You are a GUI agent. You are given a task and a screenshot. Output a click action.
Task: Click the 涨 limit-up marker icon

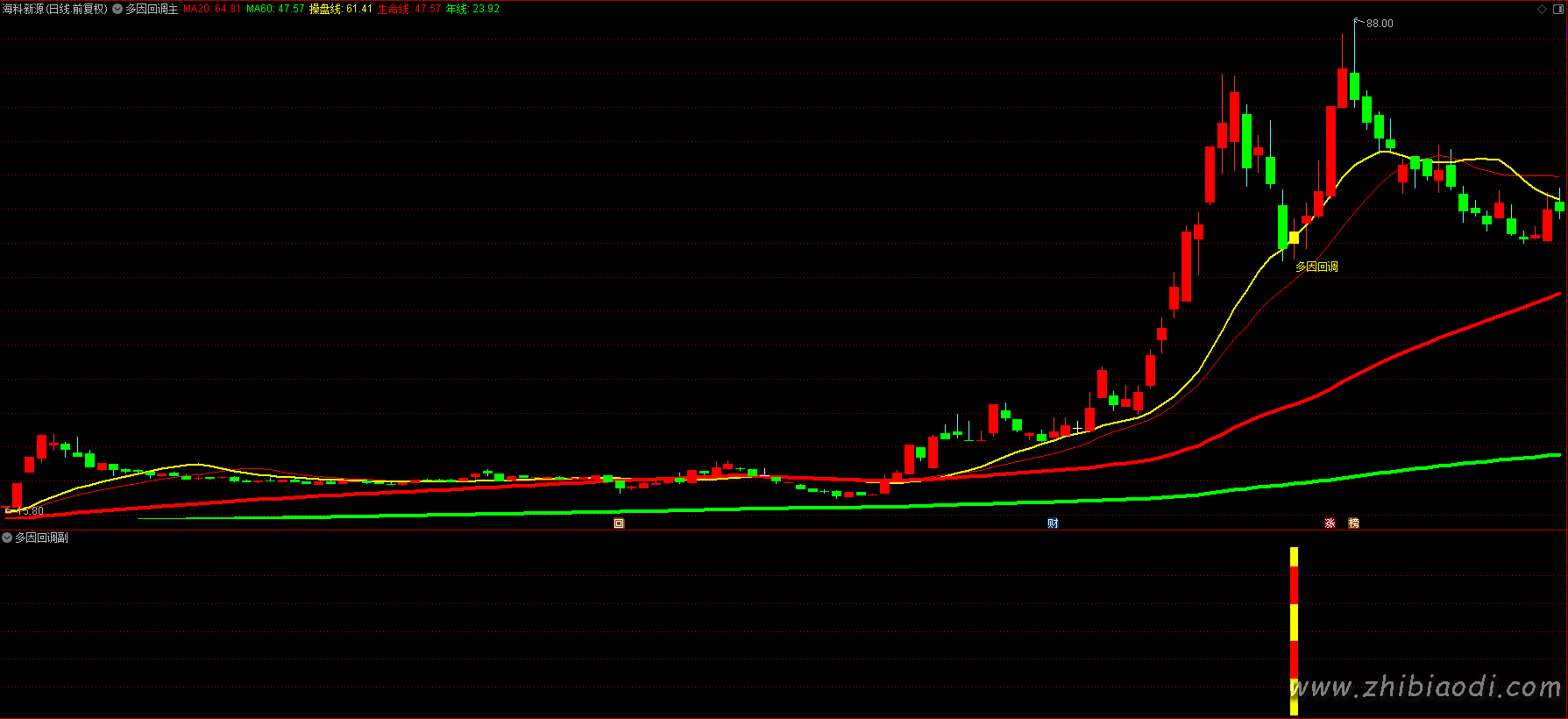[1330, 523]
